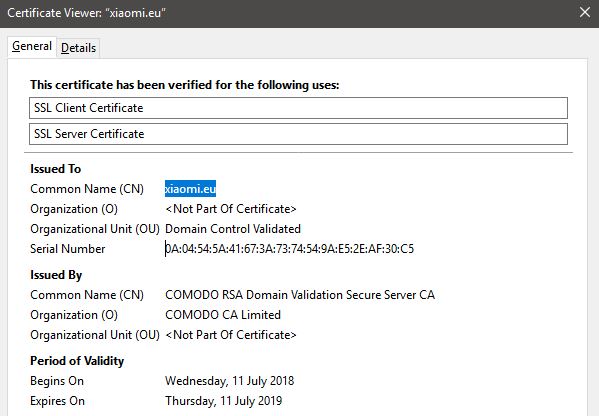Click the COMODO CA Limited organization value

tap(223, 315)
